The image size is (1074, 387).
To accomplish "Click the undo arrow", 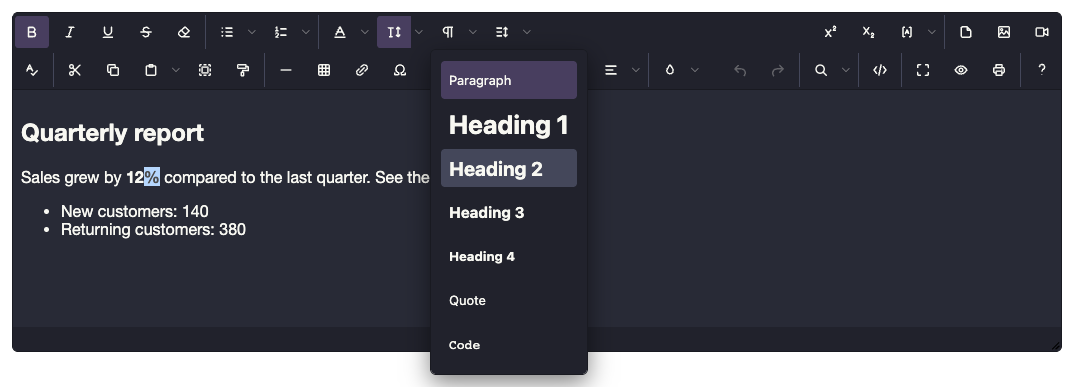I will tap(740, 70).
